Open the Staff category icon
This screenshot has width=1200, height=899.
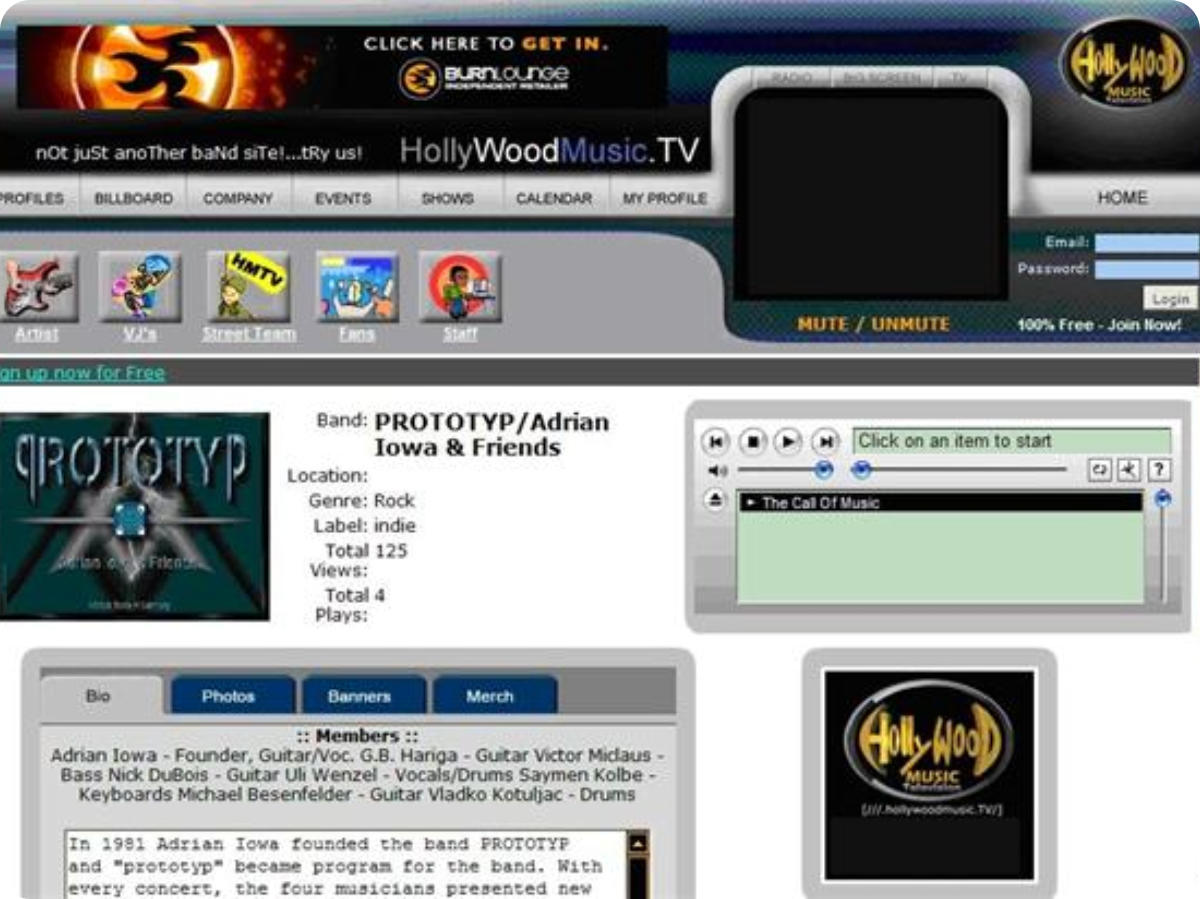[x=460, y=286]
